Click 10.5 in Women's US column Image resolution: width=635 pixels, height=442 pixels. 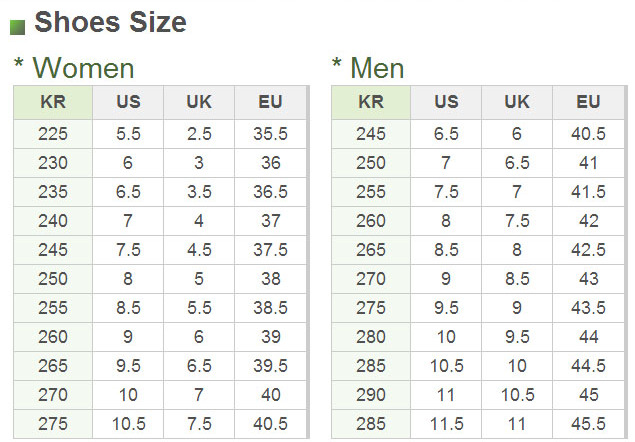pyautogui.click(x=128, y=423)
